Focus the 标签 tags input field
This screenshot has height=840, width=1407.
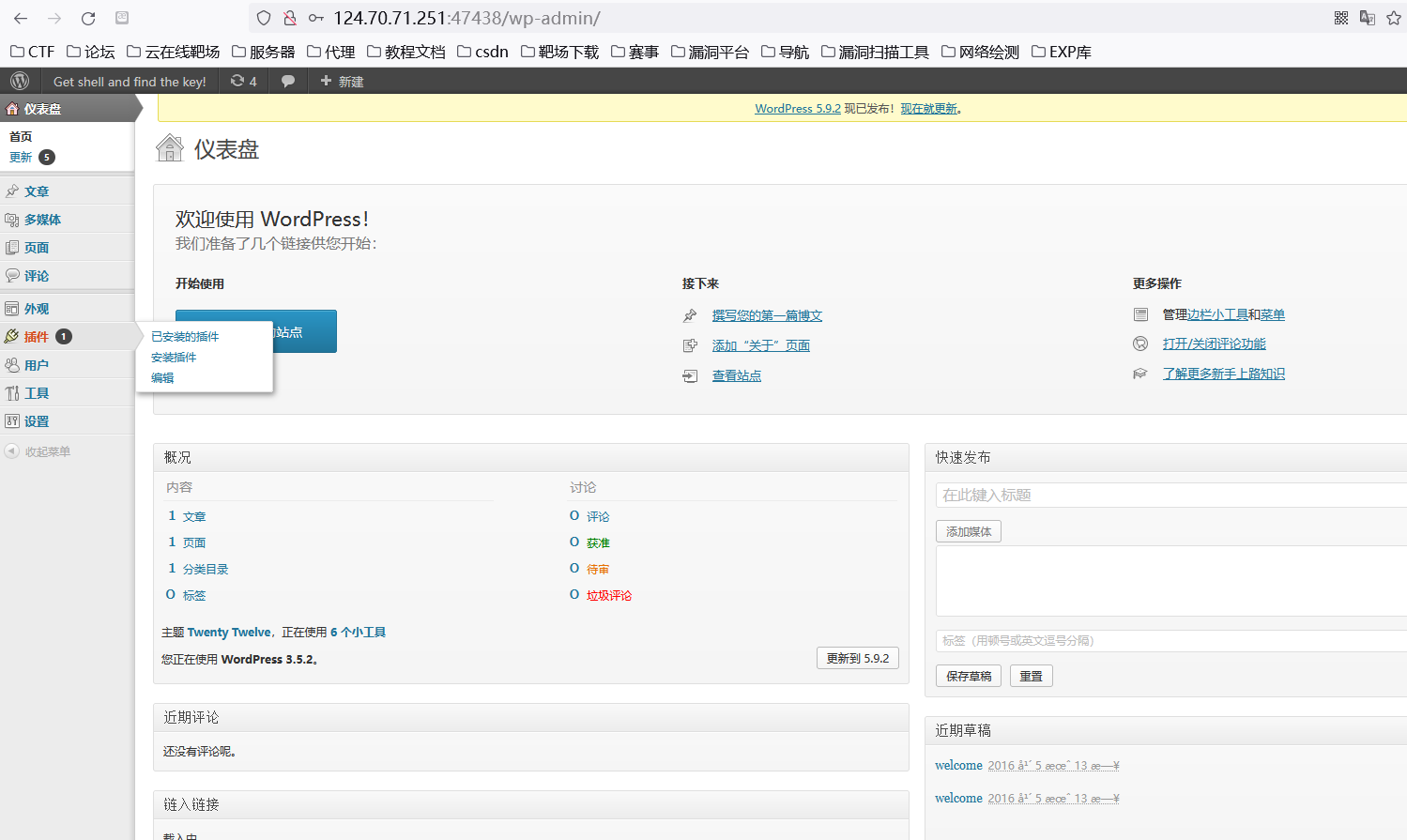[x=1170, y=640]
